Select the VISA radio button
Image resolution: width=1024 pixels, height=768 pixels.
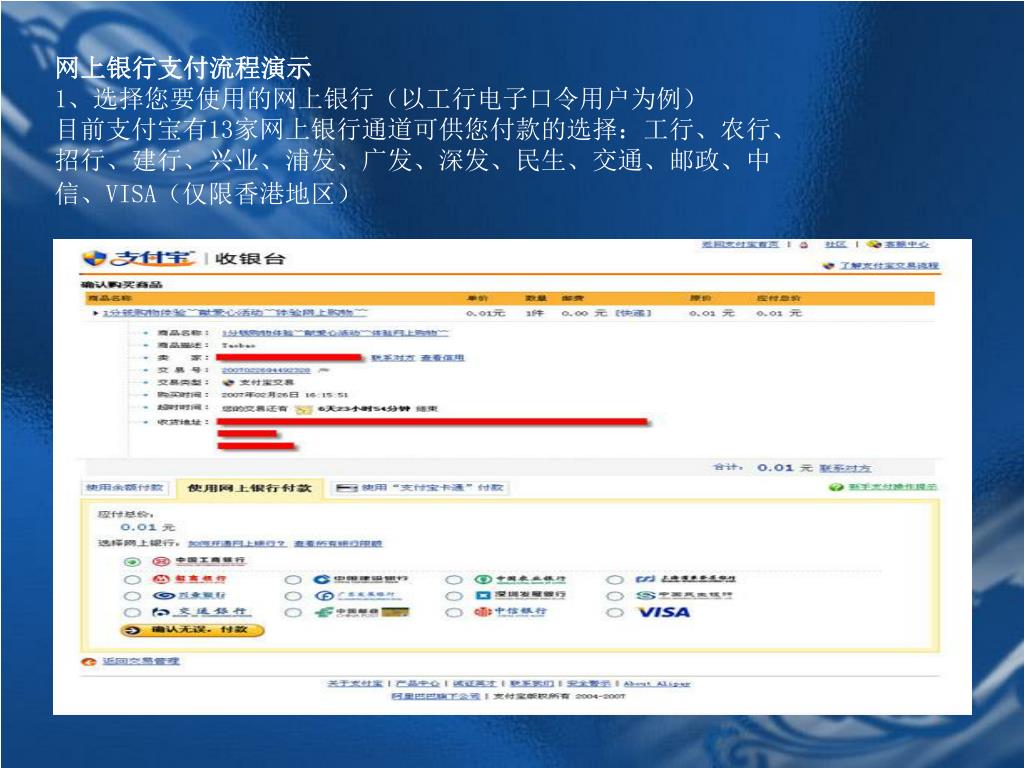click(615, 613)
